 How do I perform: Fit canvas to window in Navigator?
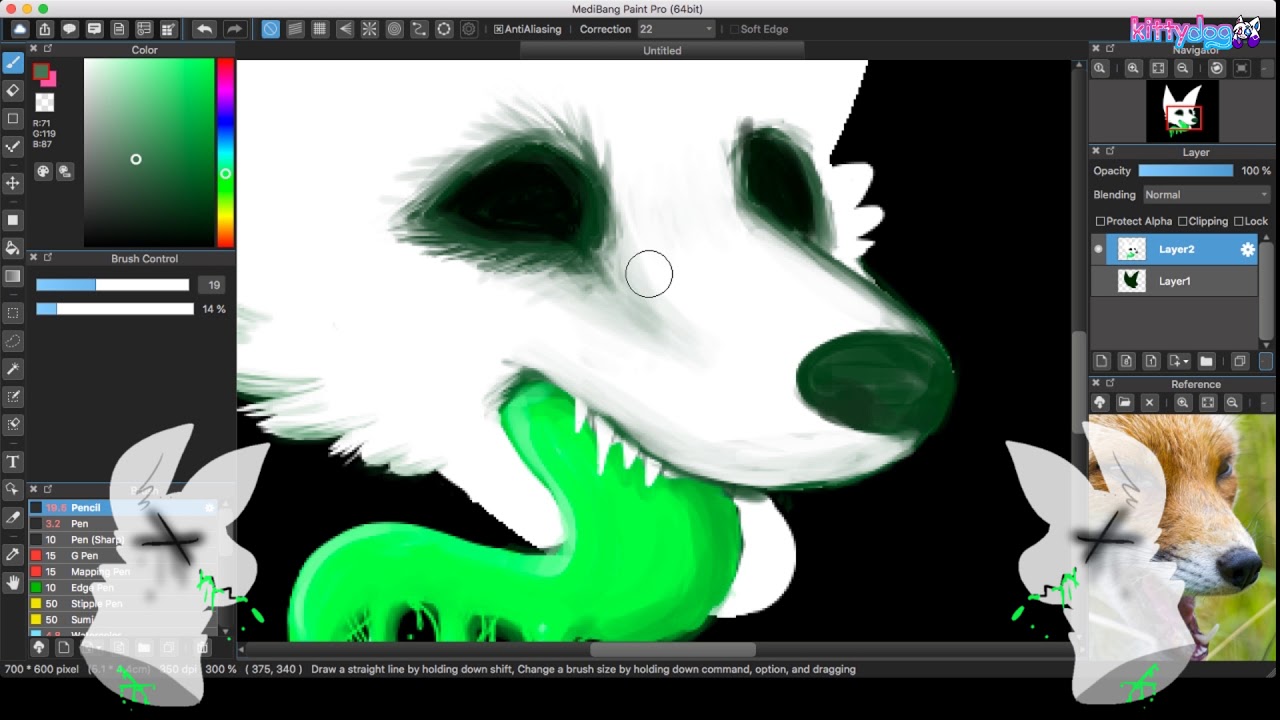click(1158, 68)
